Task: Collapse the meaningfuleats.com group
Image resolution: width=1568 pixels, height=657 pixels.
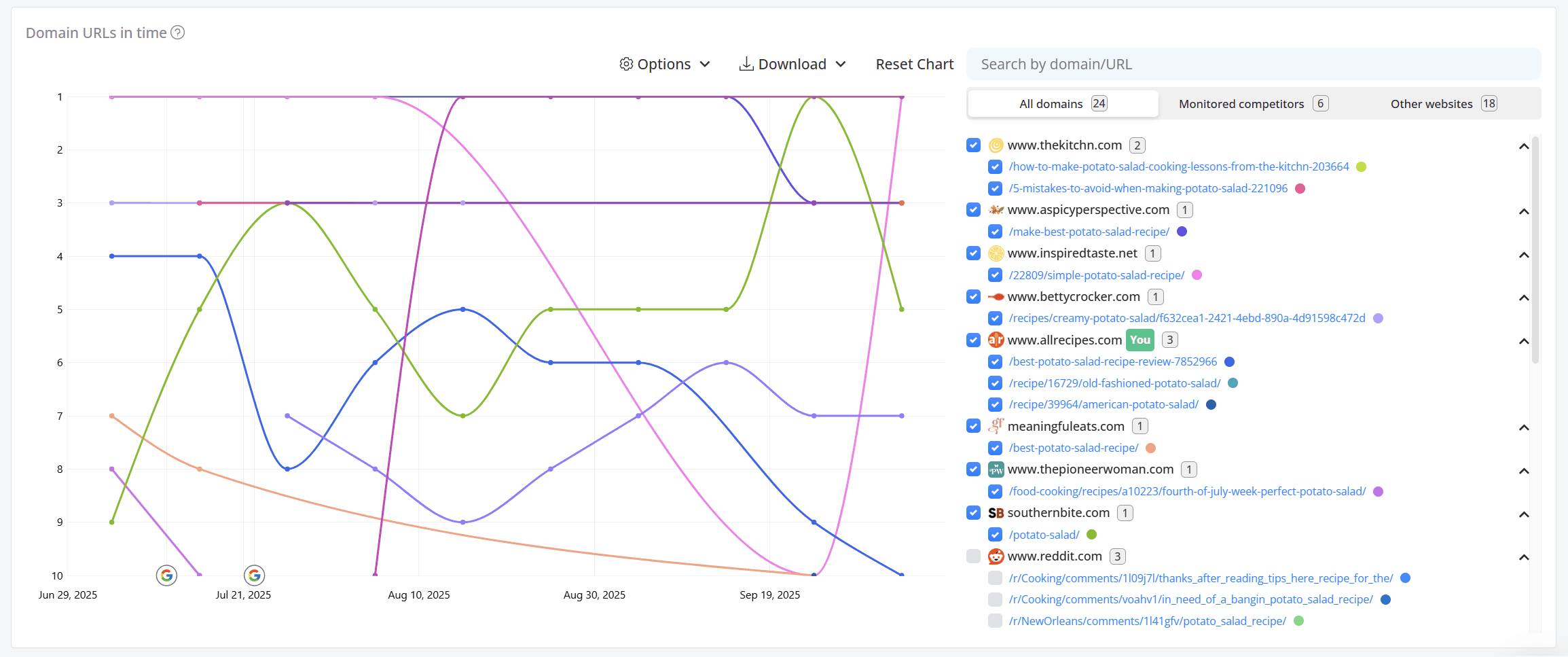Action: pos(1524,427)
